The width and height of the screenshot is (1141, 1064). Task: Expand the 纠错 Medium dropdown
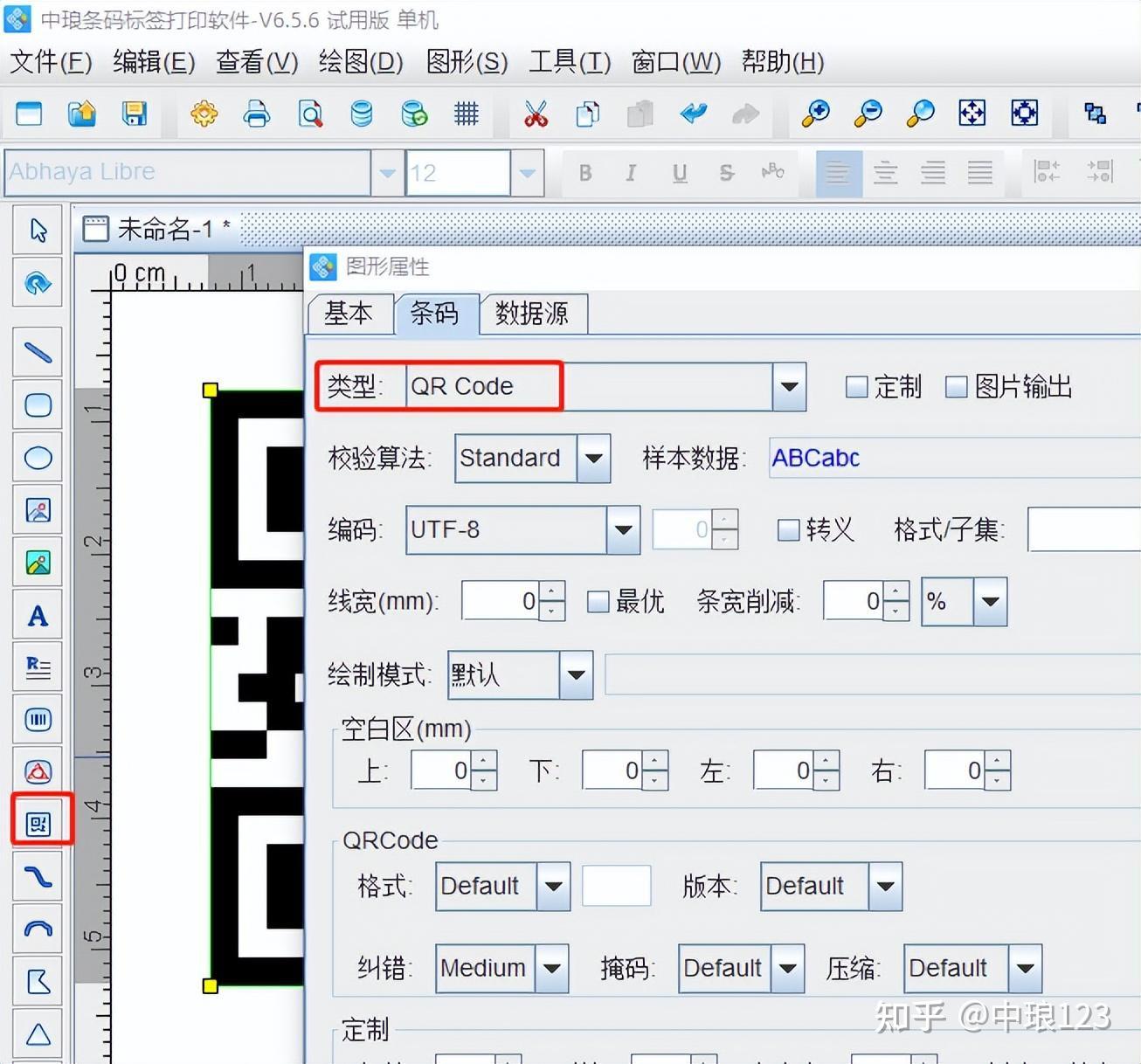coord(551,969)
